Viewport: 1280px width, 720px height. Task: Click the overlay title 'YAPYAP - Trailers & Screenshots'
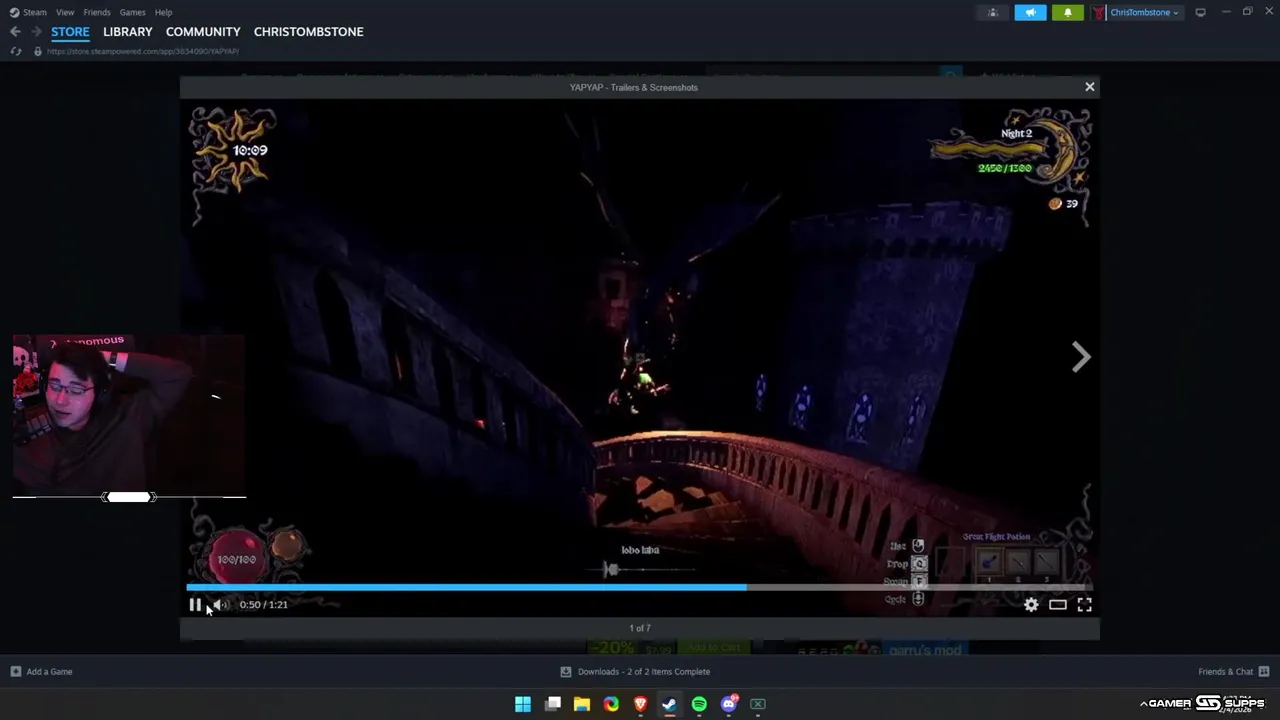[634, 87]
